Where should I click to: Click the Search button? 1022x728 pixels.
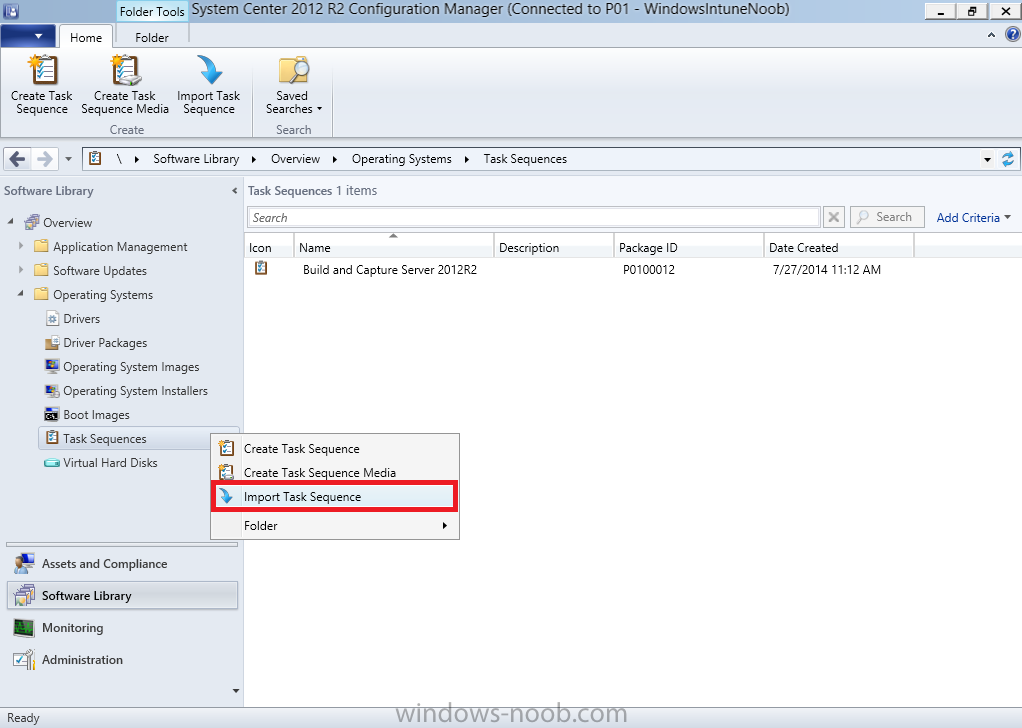pos(886,217)
